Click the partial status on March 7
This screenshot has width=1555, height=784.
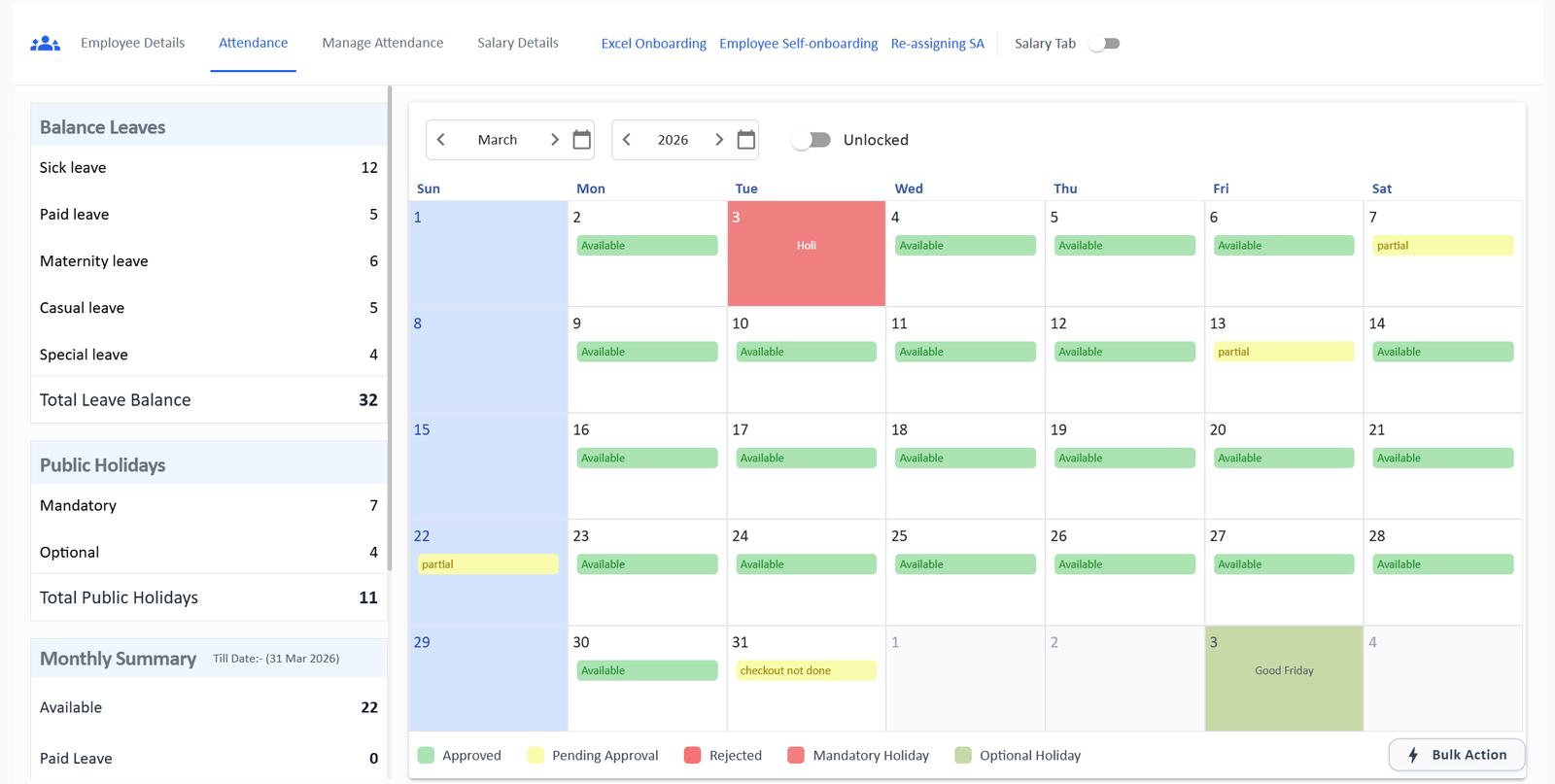[x=1443, y=246]
